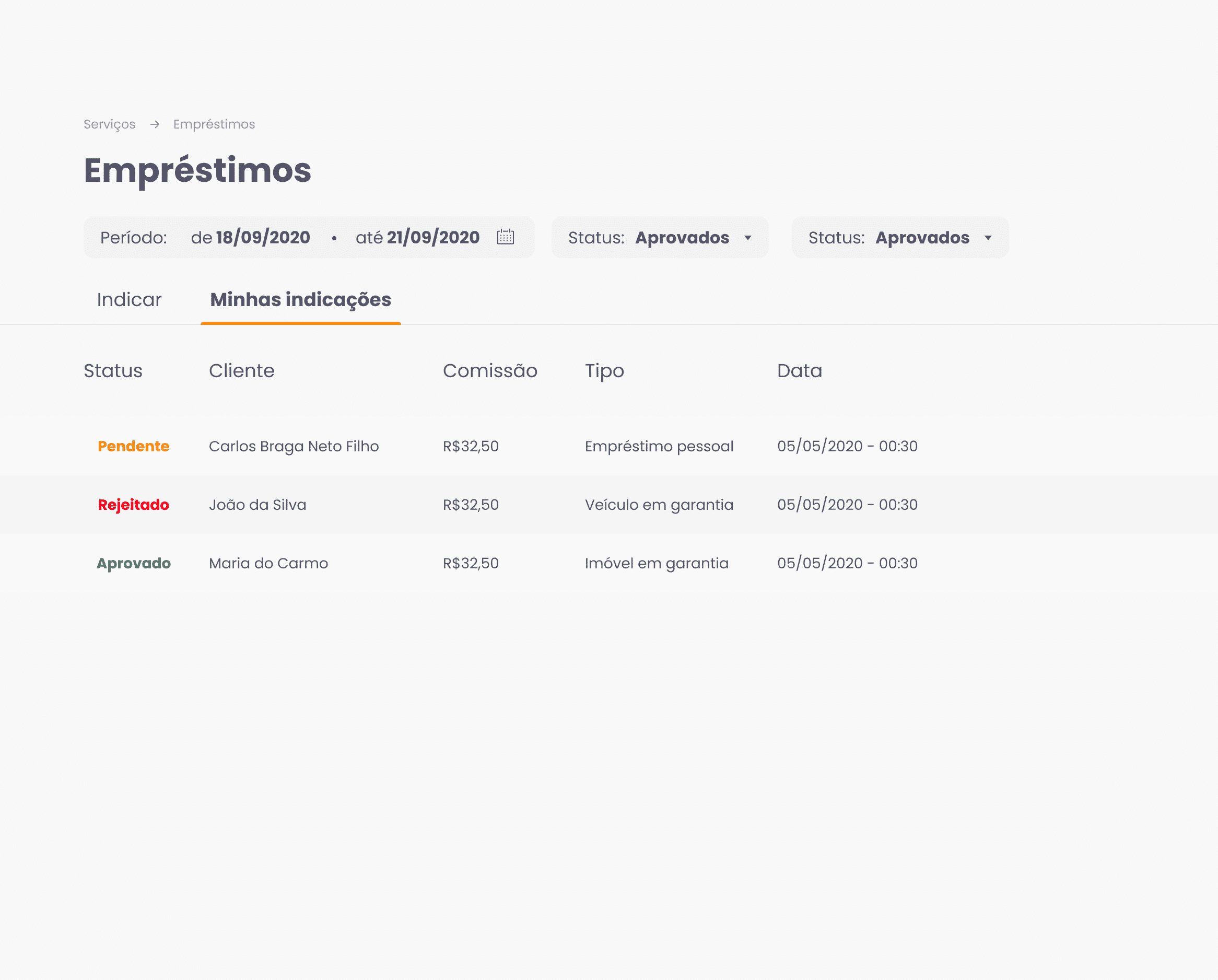Click R$32,50 commission in João's row
The height and width of the screenshot is (980, 1218).
coord(471,505)
